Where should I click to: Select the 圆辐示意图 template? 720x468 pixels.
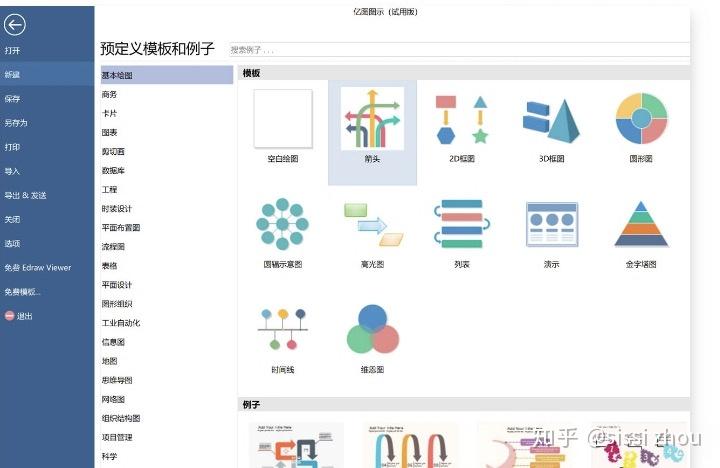click(x=282, y=224)
